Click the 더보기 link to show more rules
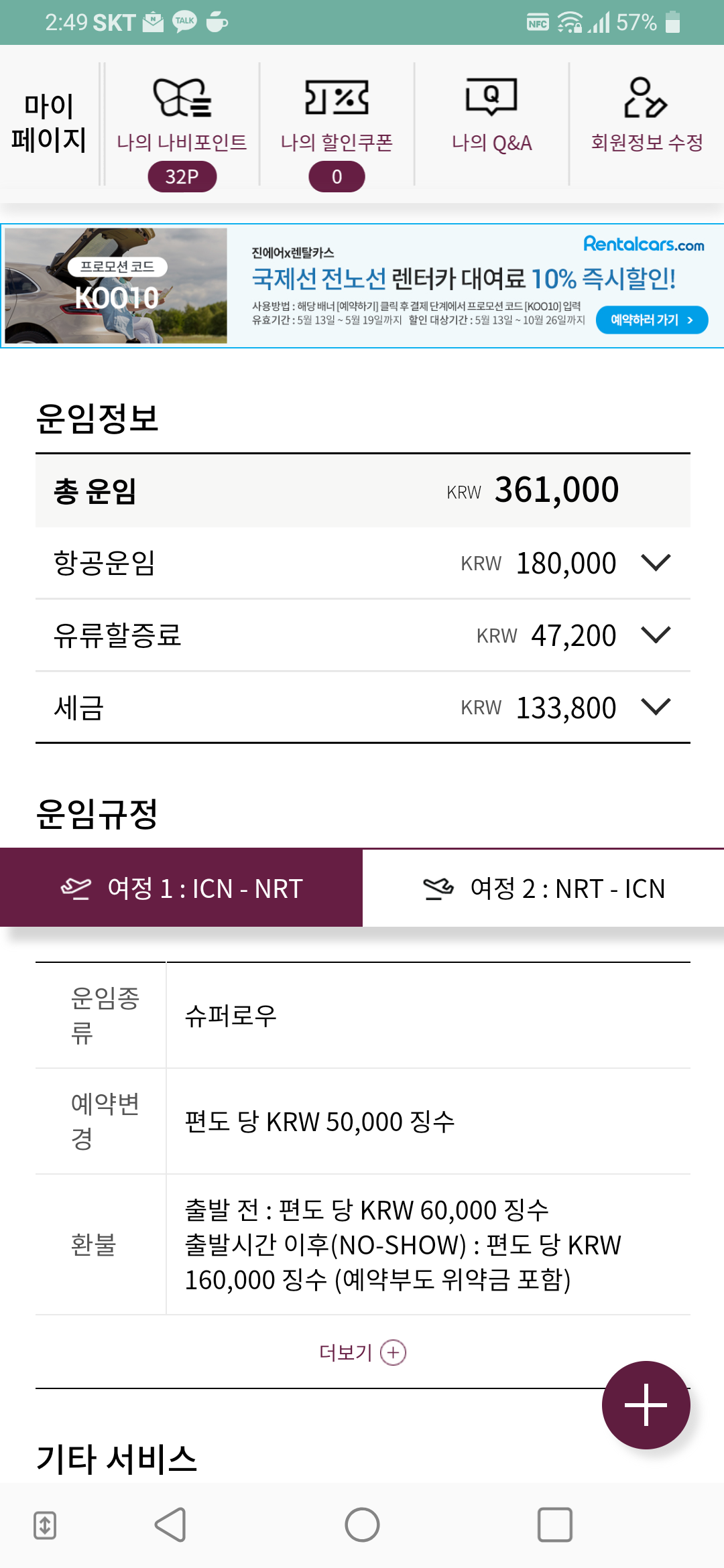Screen dimensions: 724x1568 point(363,1352)
